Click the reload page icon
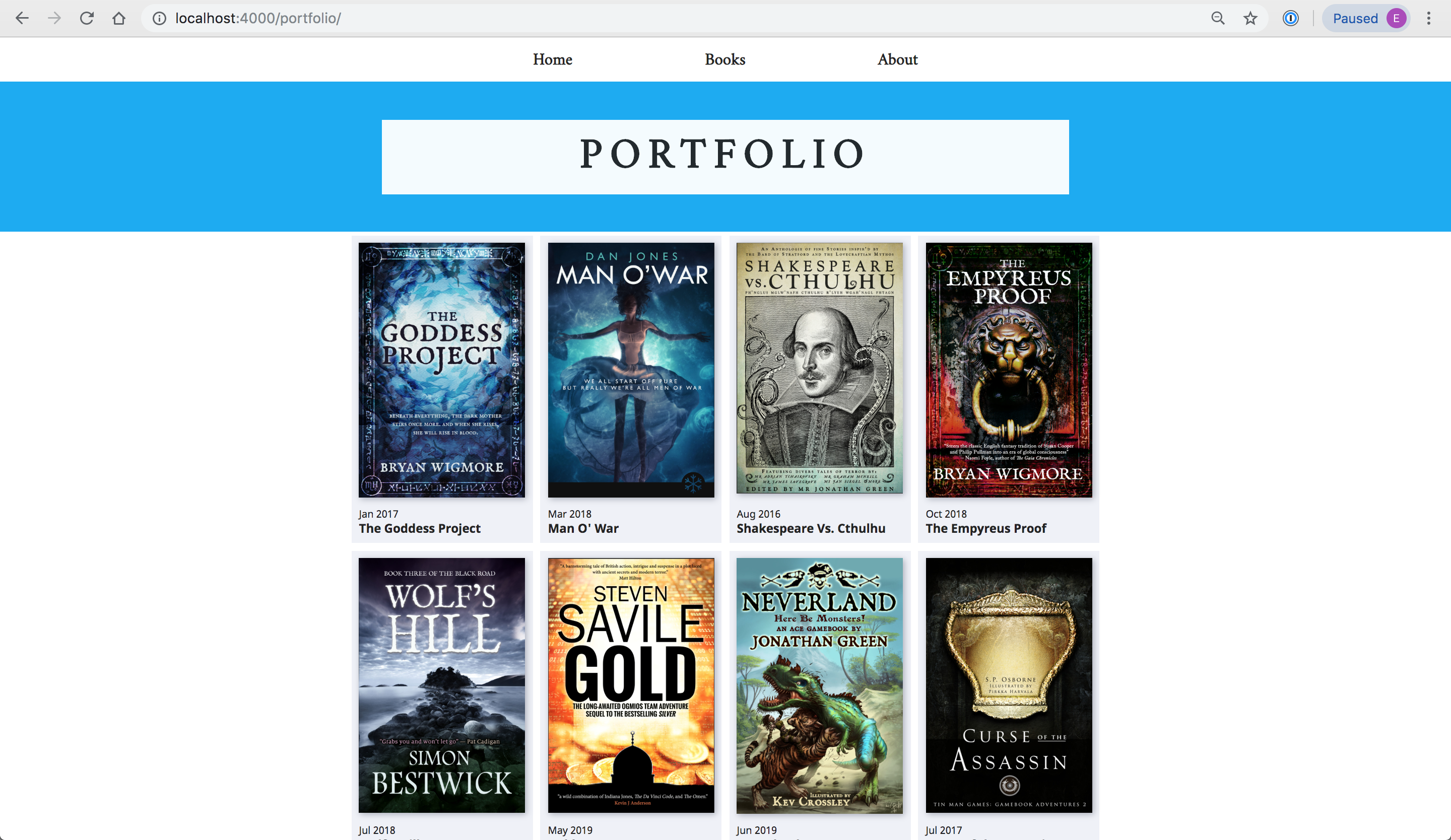The image size is (1451, 840). pos(87,18)
